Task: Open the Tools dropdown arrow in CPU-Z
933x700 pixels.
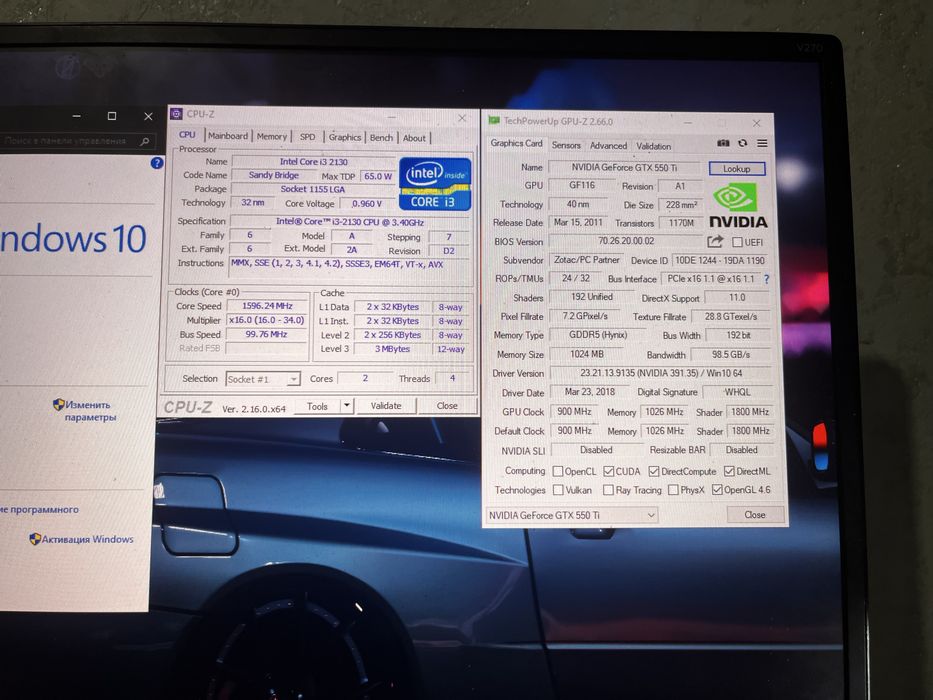Action: [347, 406]
